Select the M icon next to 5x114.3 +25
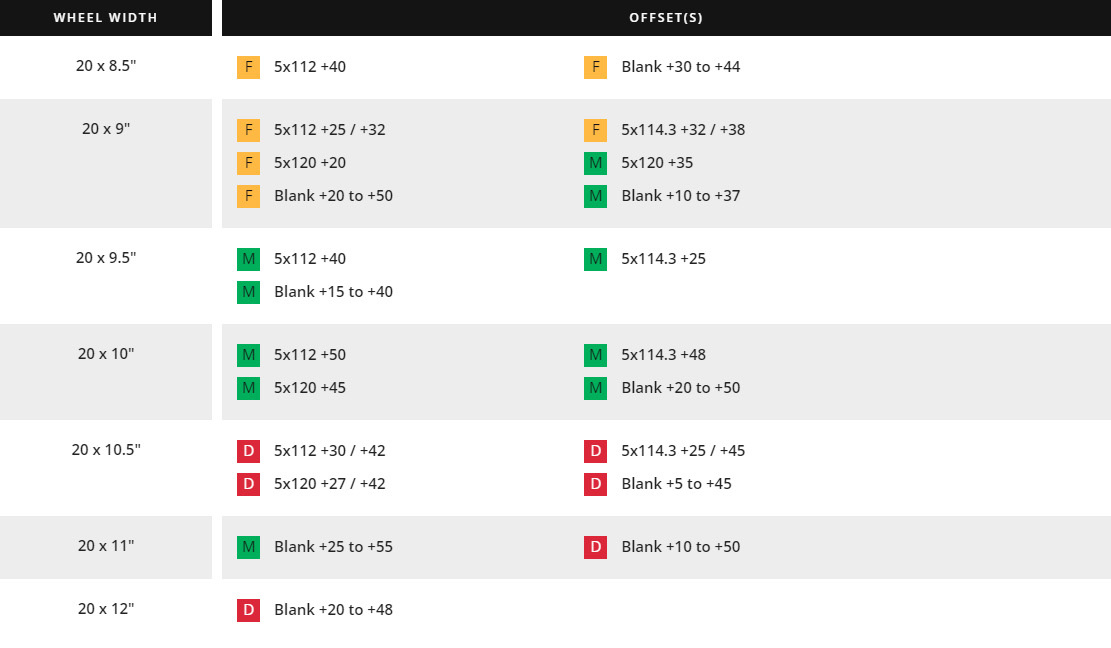 595,259
